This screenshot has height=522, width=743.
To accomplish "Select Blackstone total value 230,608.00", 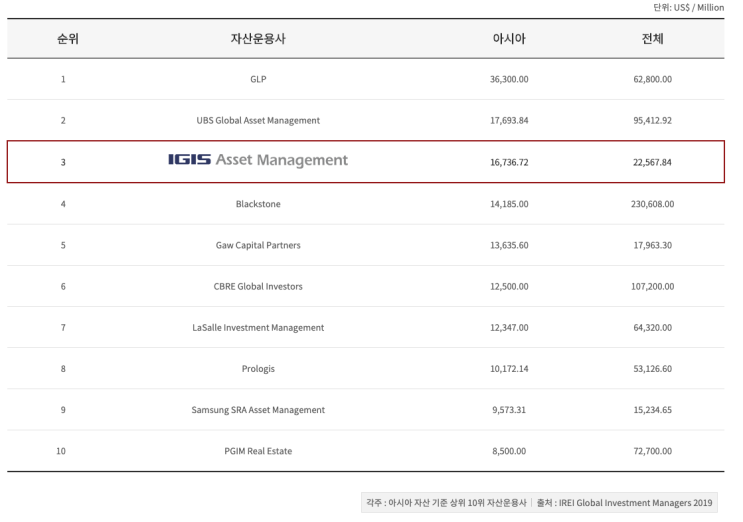I will click(x=652, y=204).
